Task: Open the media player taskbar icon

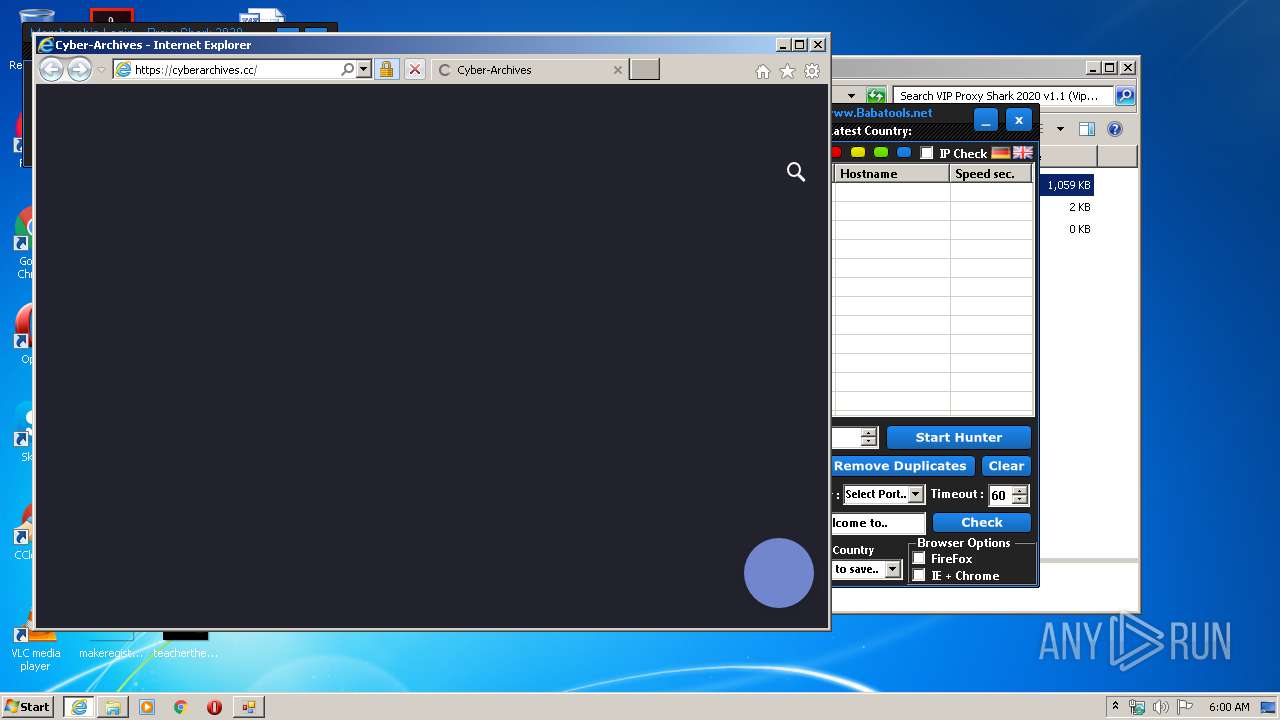Action: pos(147,707)
